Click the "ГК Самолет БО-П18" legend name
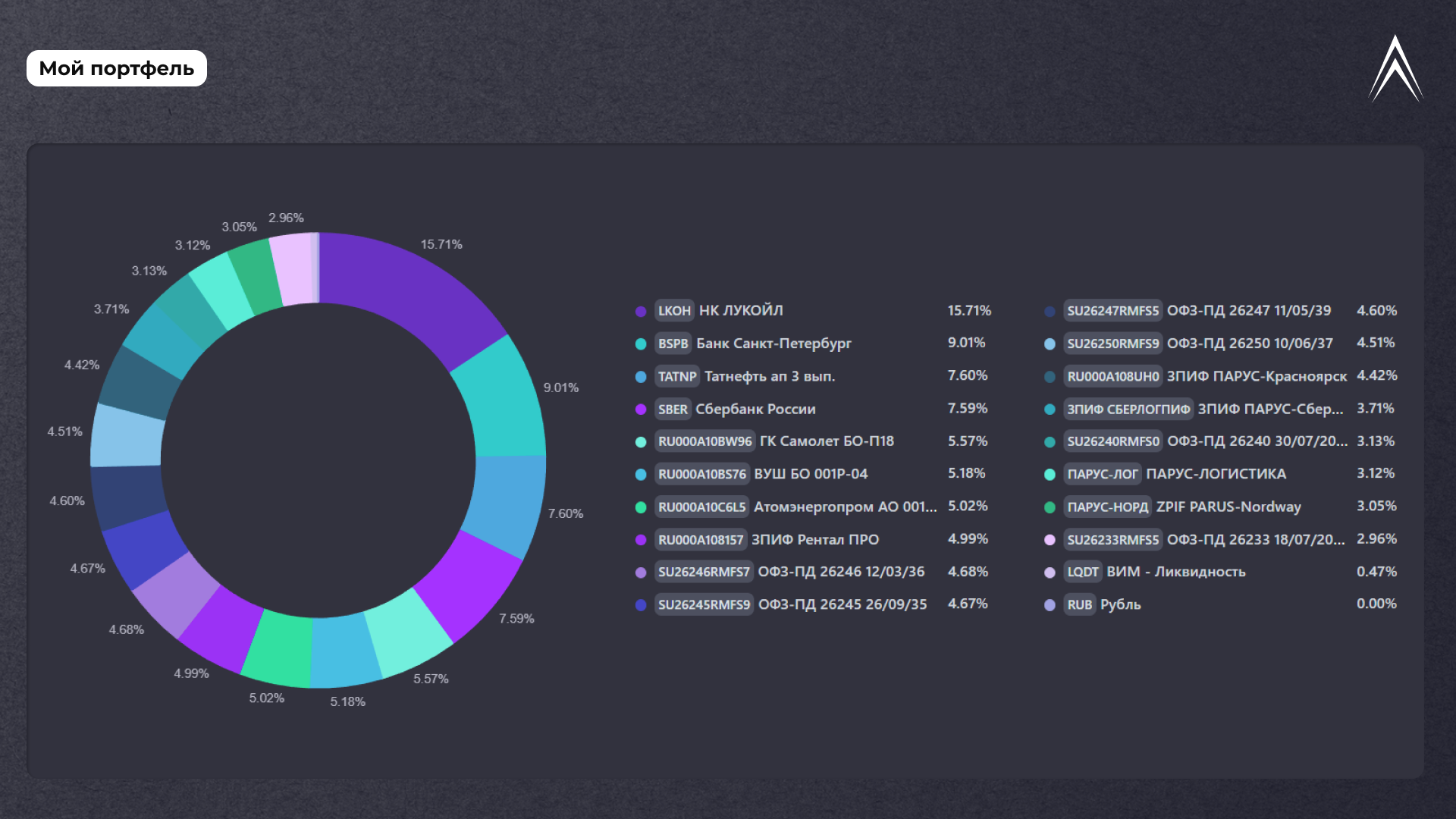This screenshot has width=1456, height=819. point(827,441)
